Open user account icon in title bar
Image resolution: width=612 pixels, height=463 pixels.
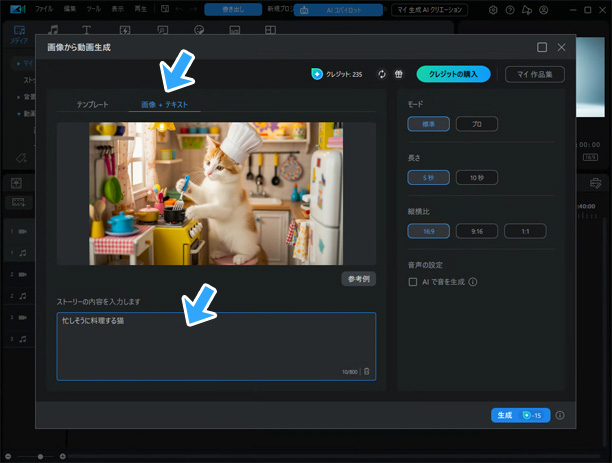[543, 10]
